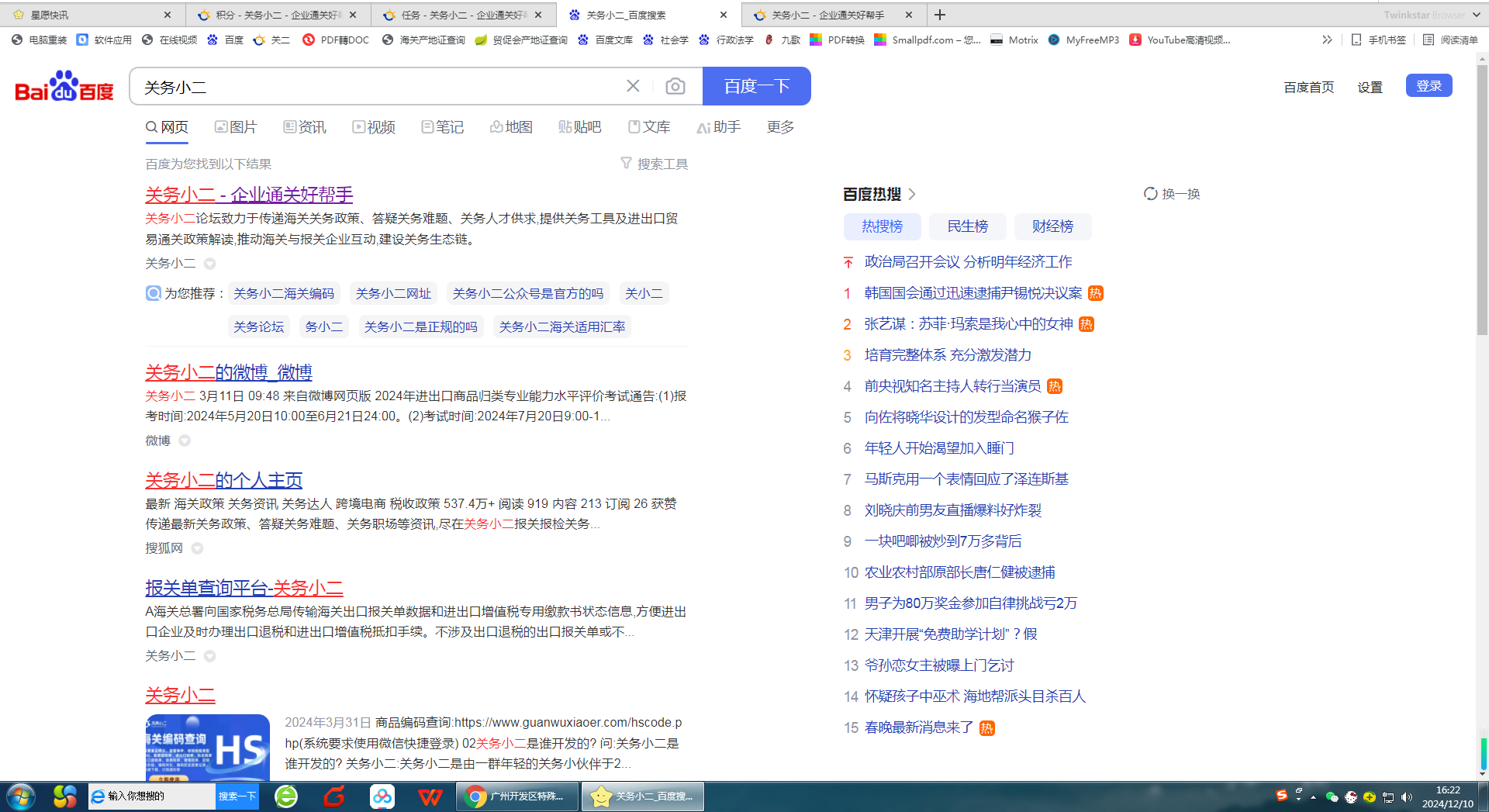Screen dimensions: 1489x812
Task: Open Windows Start button
Action: [21, 796]
